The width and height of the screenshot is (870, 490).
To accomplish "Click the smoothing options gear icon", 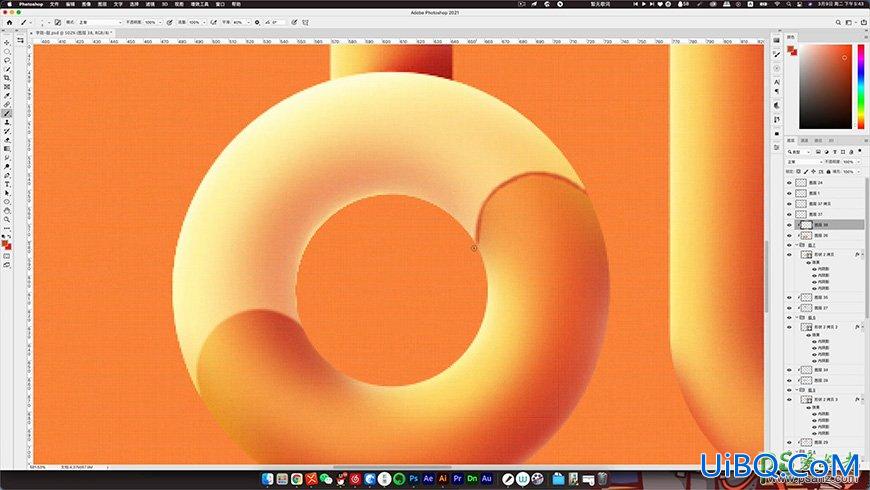I will 257,22.
